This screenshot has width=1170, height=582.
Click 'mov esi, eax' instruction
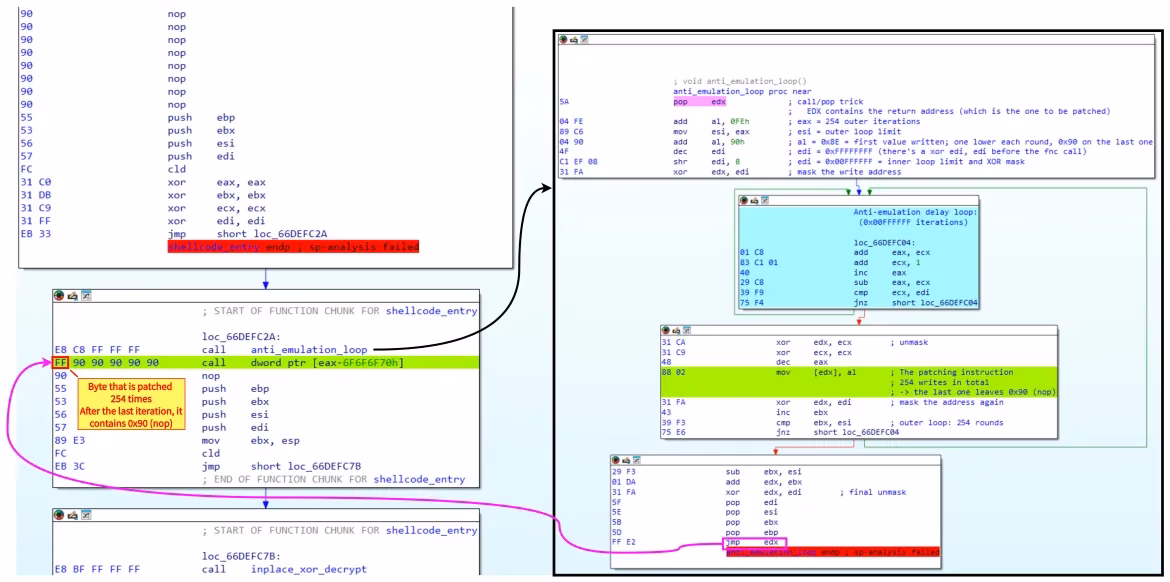point(703,132)
